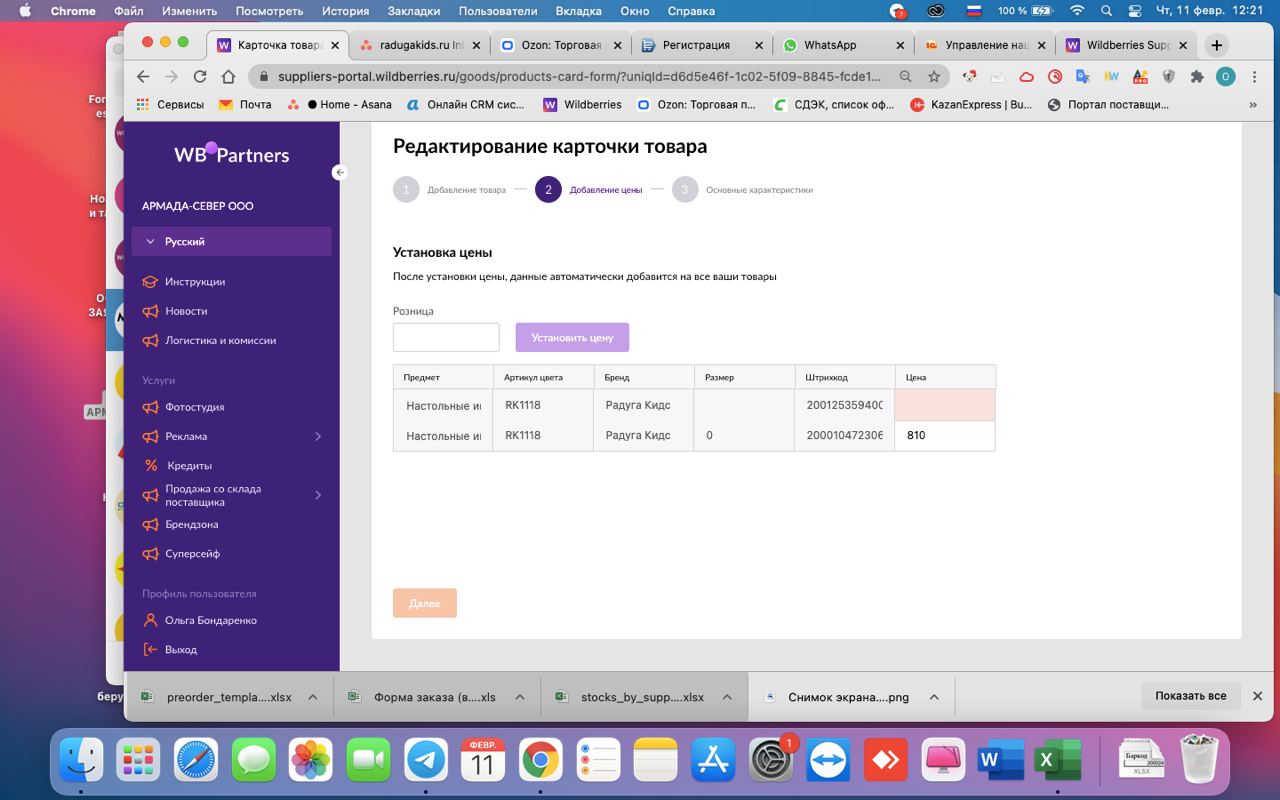Click the empty pink Цена cell
1280x800 pixels.
pos(945,405)
